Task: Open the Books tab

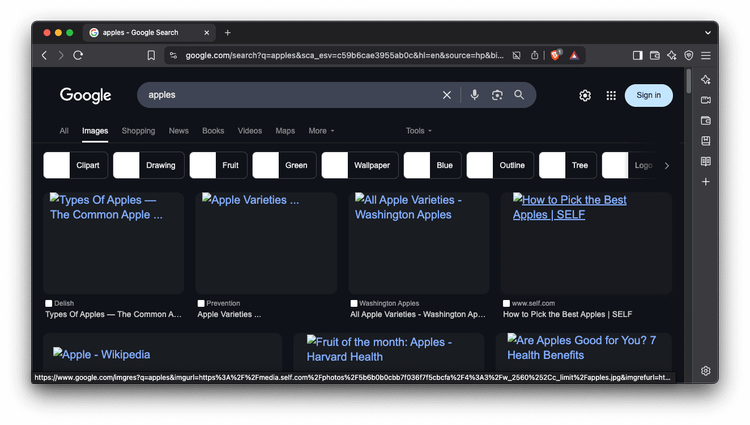Action: [x=213, y=131]
